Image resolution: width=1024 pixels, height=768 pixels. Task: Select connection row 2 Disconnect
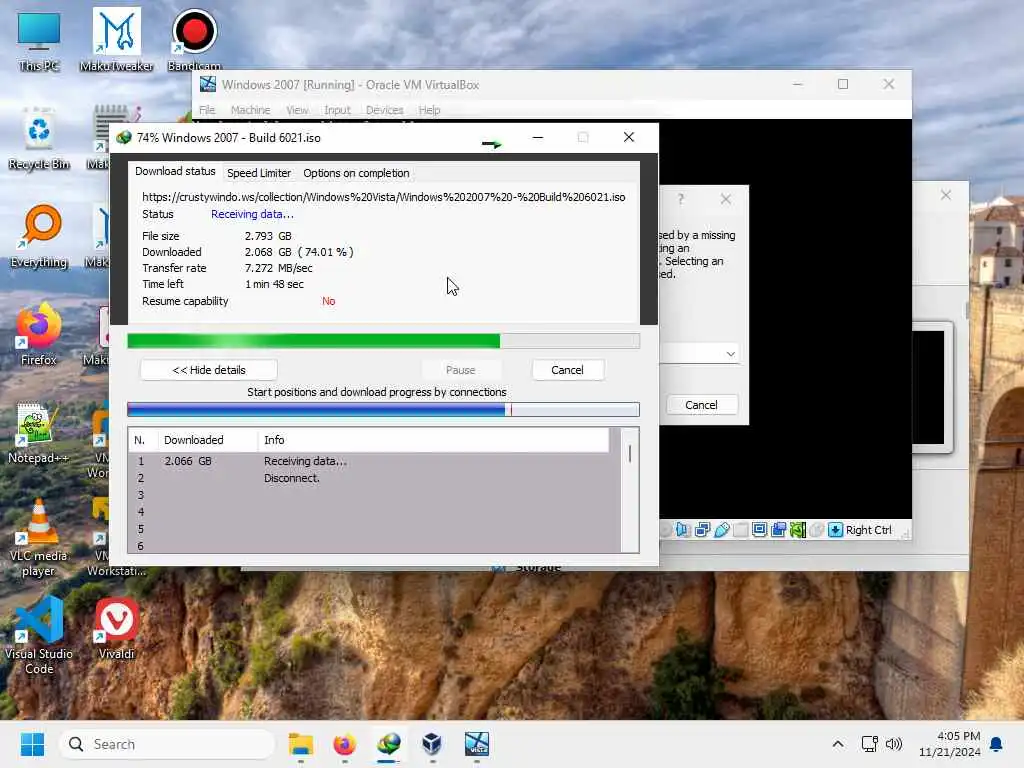pyautogui.click(x=374, y=478)
